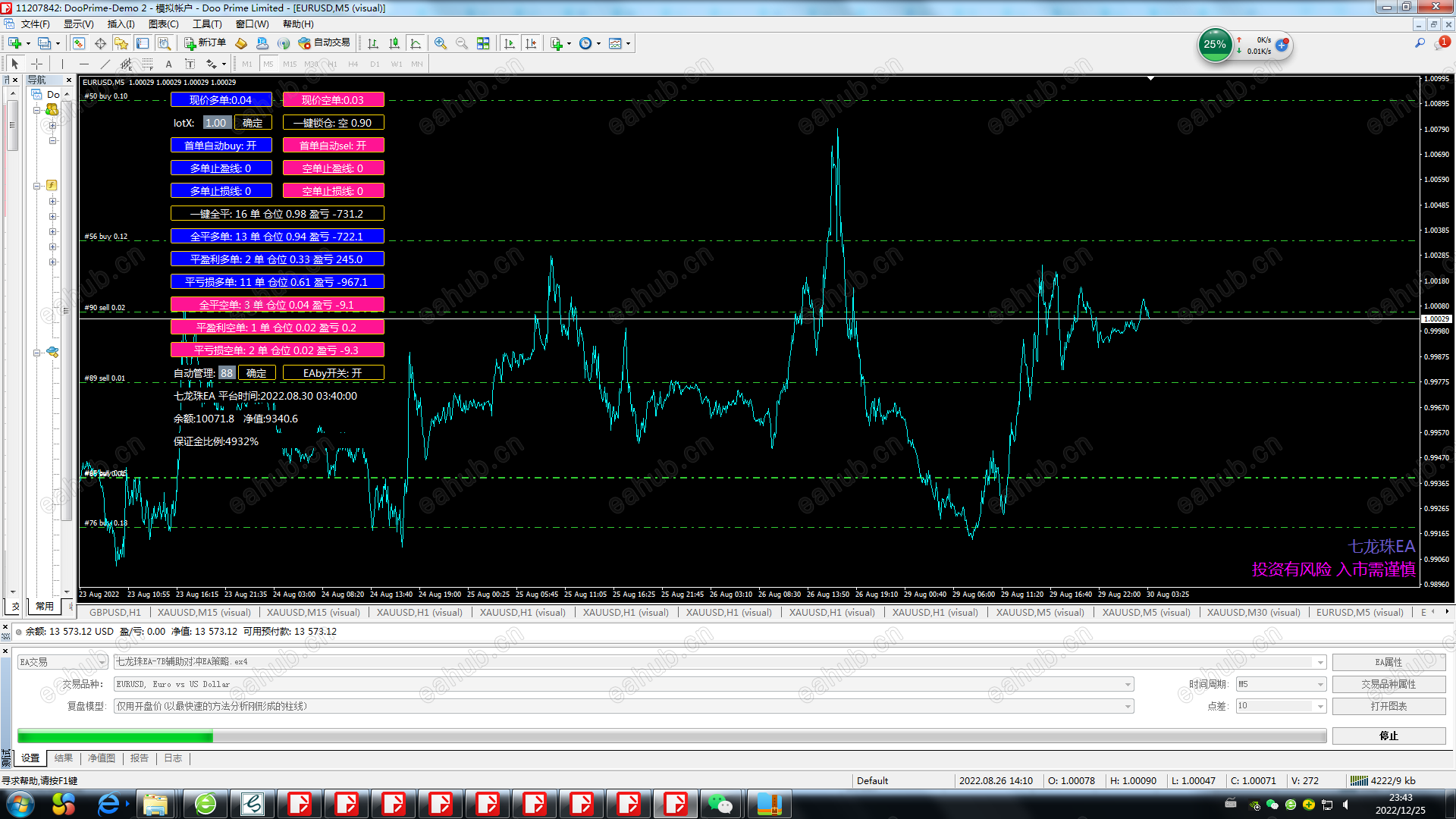Zoom out the chart with magnifier icon
This screenshot has width=1456, height=819.
coord(461,43)
